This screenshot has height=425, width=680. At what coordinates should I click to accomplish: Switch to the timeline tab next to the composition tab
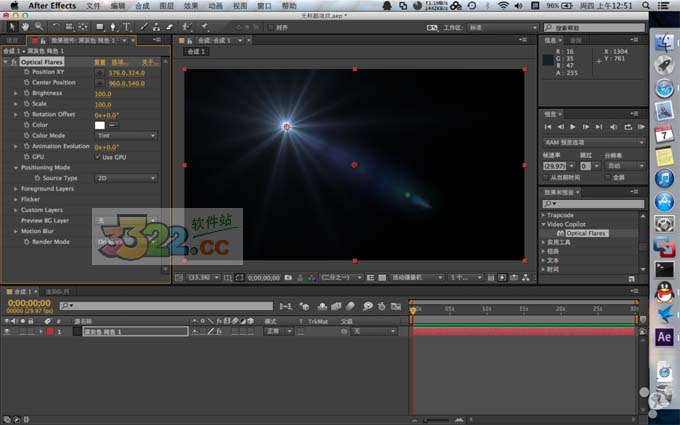tap(57, 291)
